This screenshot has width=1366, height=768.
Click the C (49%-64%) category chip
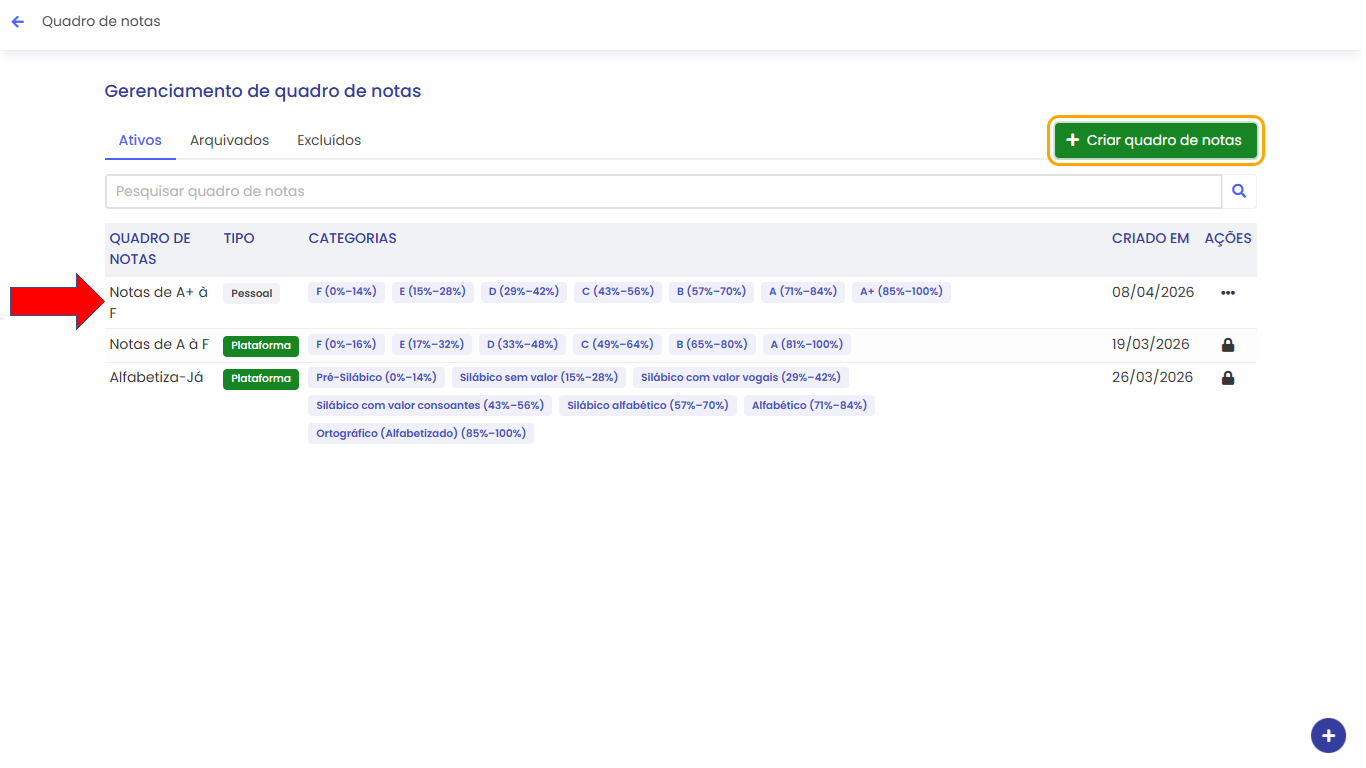[617, 344]
